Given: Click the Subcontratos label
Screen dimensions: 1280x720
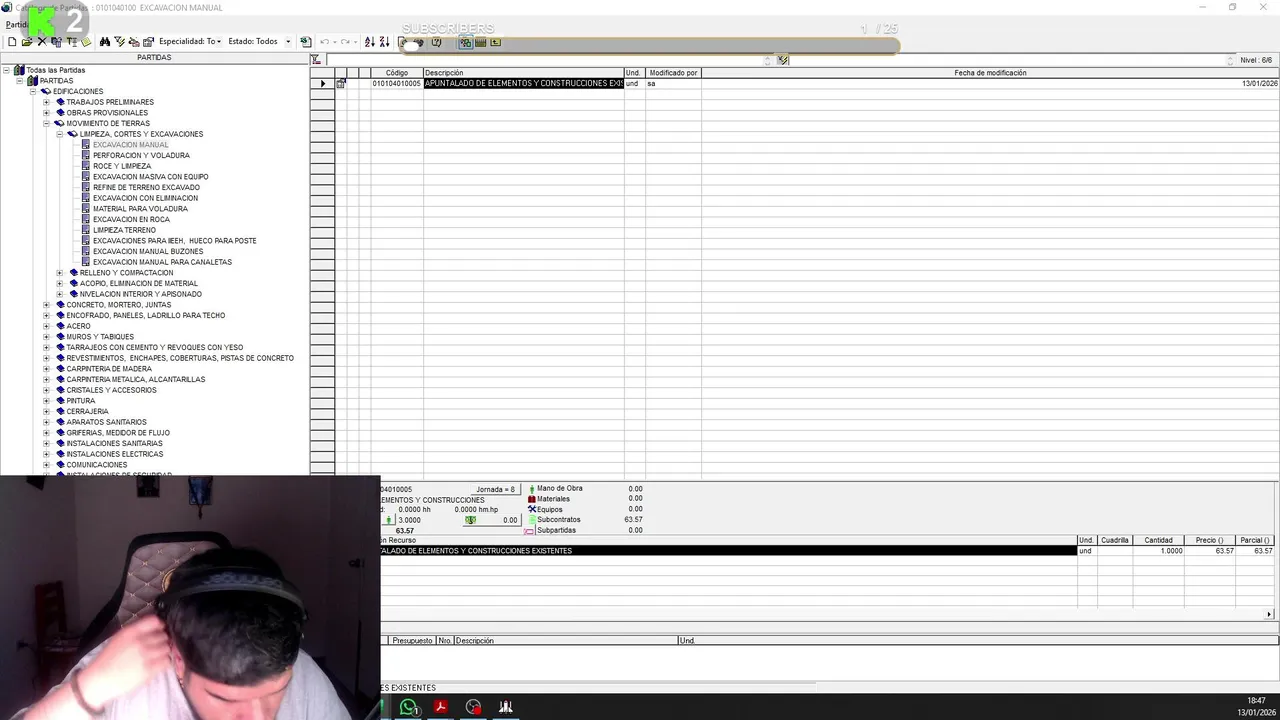Looking at the screenshot, I should click(x=558, y=520).
